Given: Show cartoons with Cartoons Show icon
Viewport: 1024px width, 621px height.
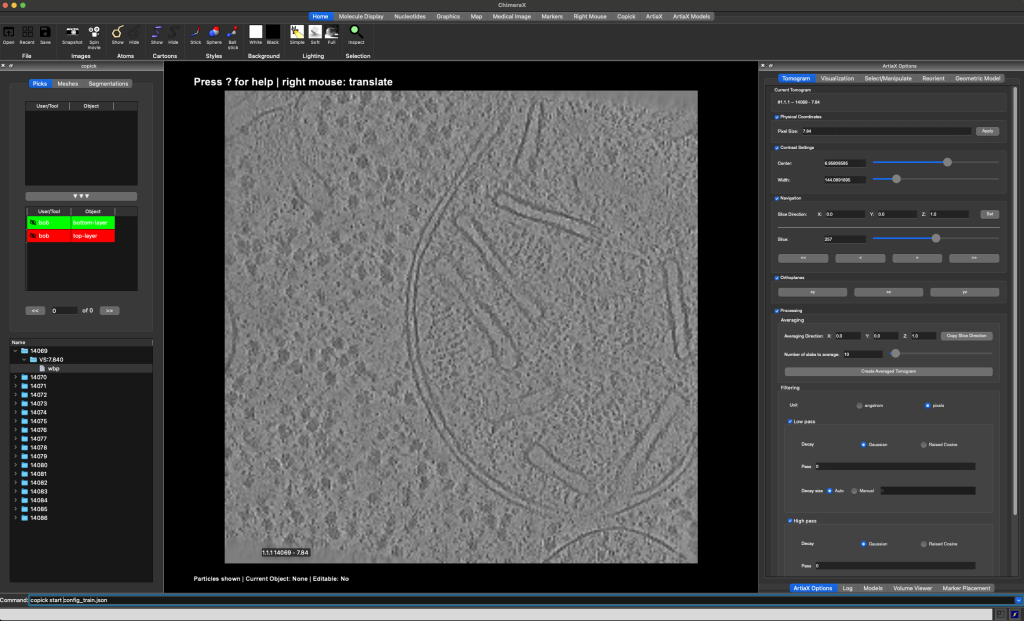Looking at the screenshot, I should click(x=157, y=35).
